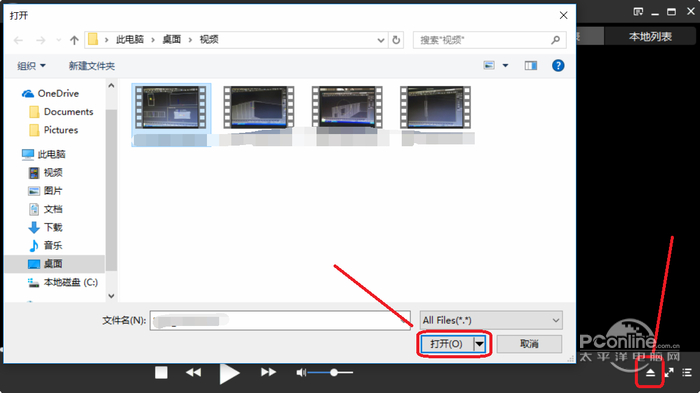
Task: Mute the player volume speaker icon
Action: (x=301, y=372)
